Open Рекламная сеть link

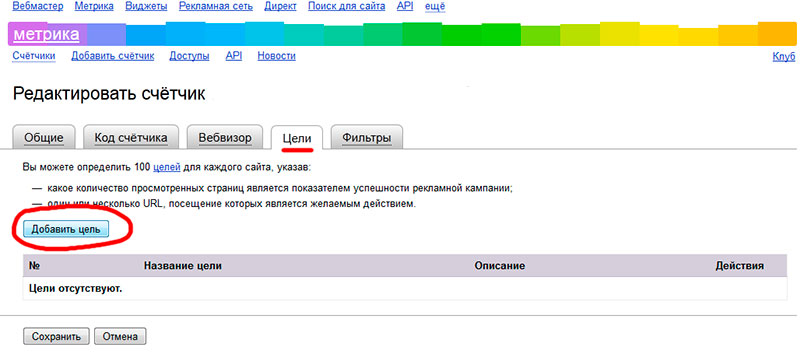(216, 7)
